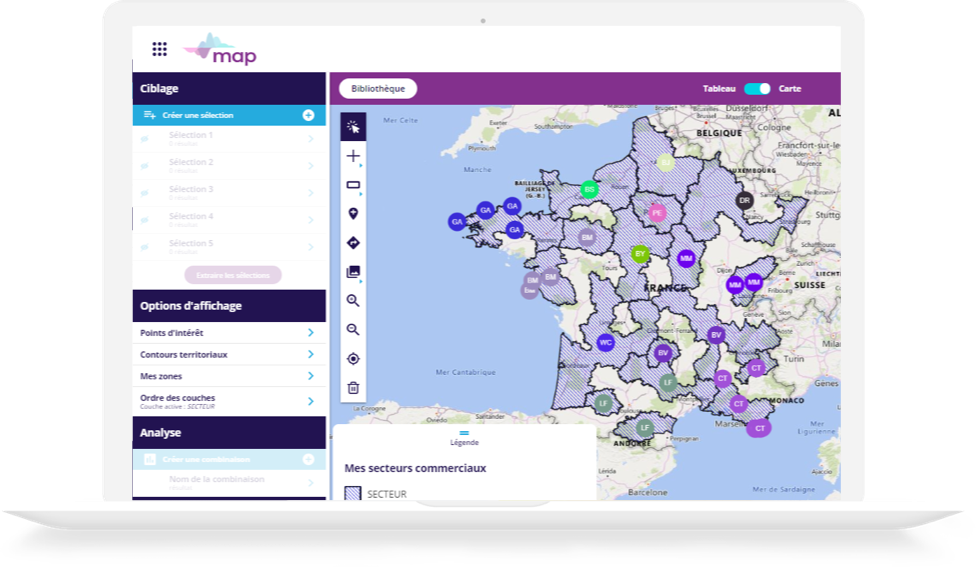
Task: Select the rectangle tool in map toolbar
Action: click(x=353, y=185)
